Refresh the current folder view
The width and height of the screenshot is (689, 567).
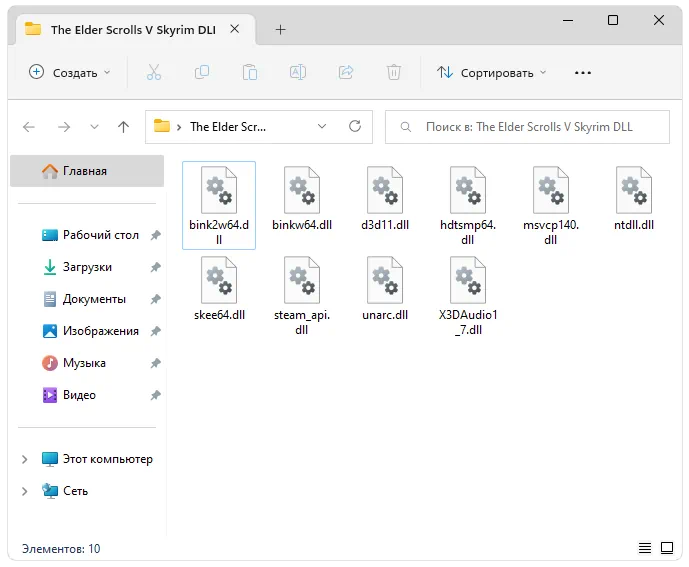point(355,127)
